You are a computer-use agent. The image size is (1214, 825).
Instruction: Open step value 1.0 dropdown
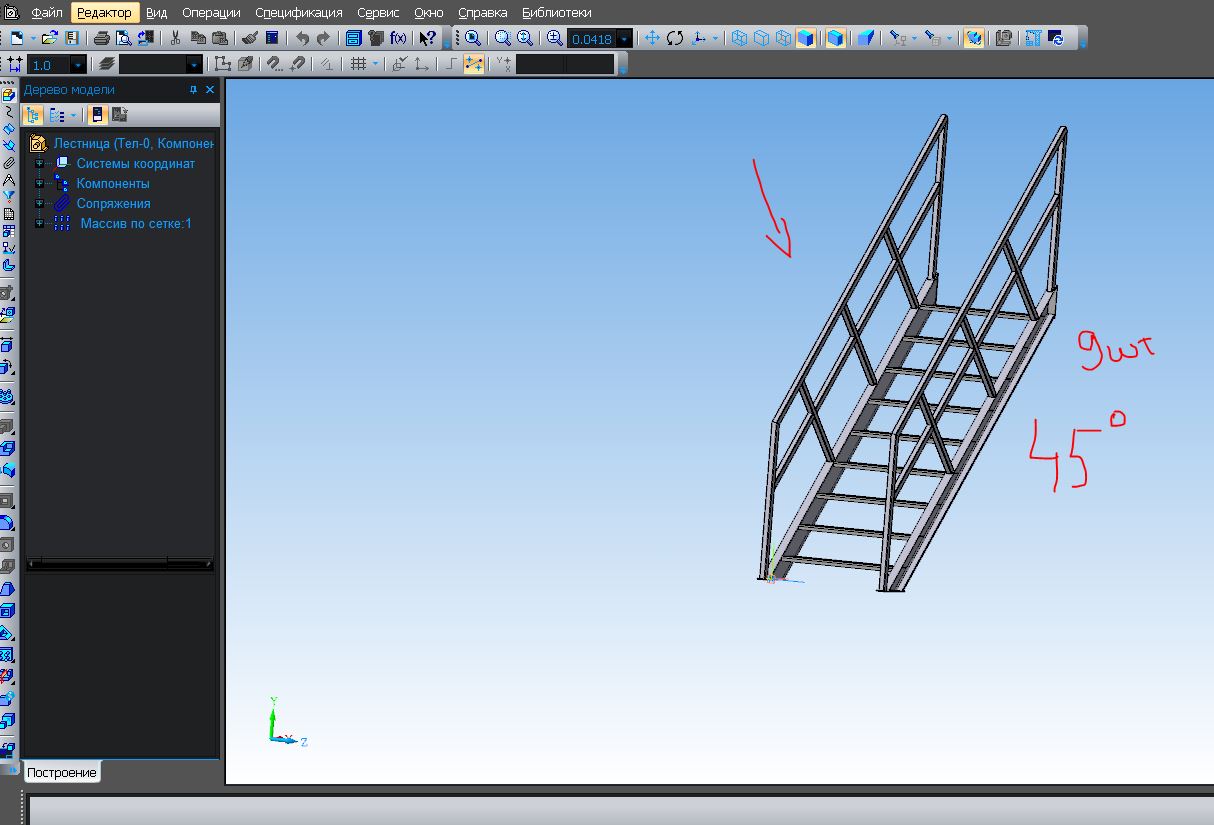[x=78, y=64]
